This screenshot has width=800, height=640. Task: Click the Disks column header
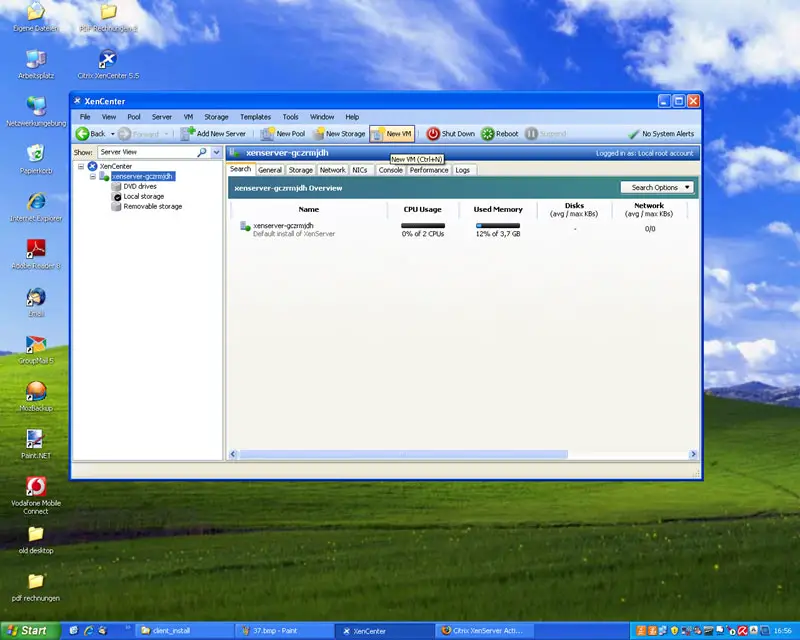[x=574, y=209]
